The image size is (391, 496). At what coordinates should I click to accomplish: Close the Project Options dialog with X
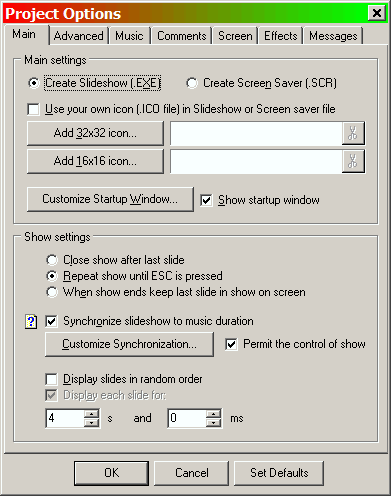coord(377,13)
